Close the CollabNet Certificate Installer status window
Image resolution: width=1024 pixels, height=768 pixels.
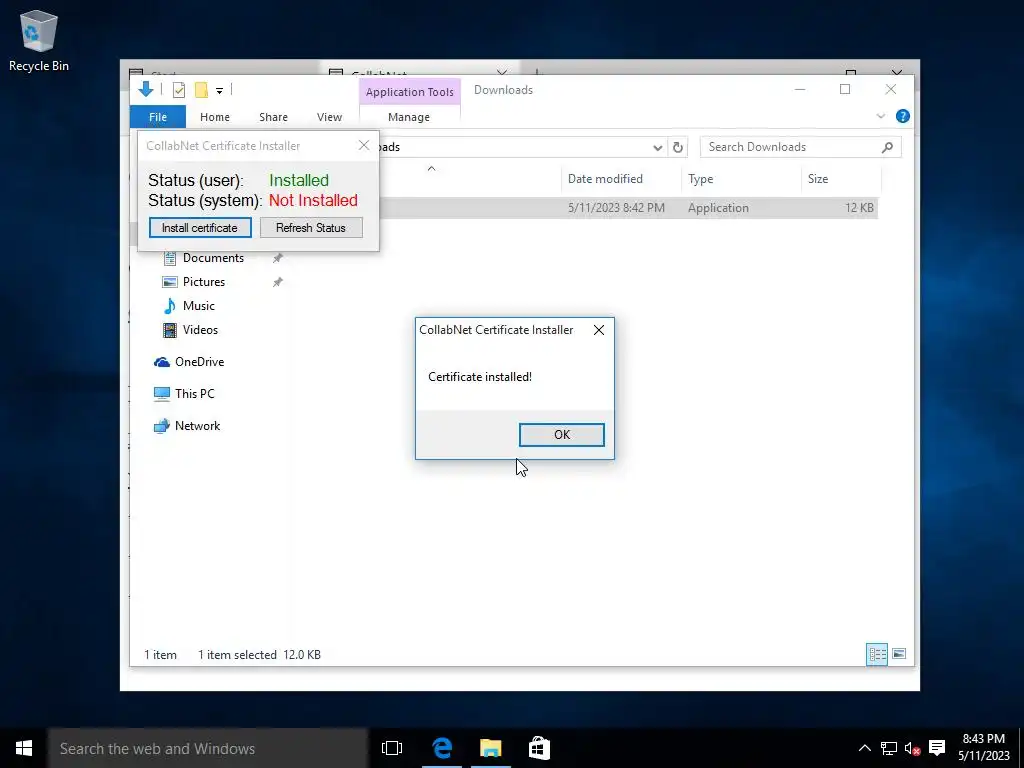(x=364, y=146)
